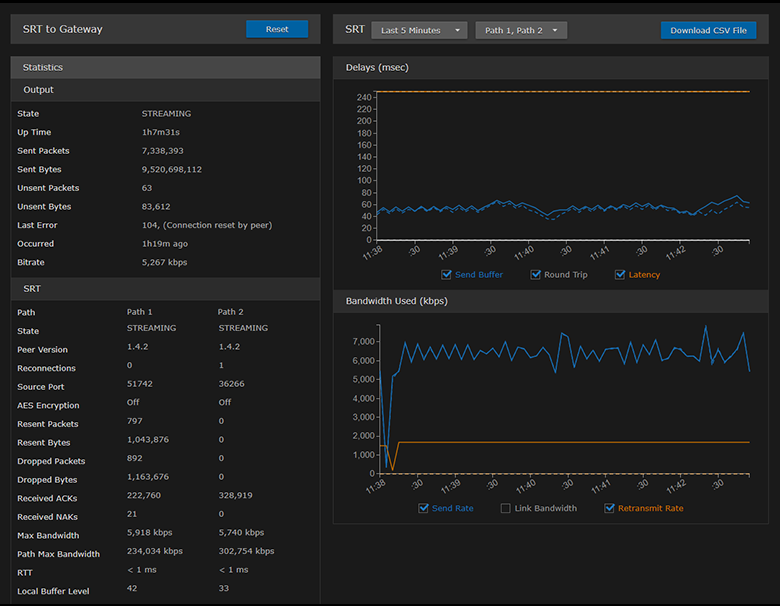
Task: Click the Delays (msec) chart title
Action: click(377, 67)
